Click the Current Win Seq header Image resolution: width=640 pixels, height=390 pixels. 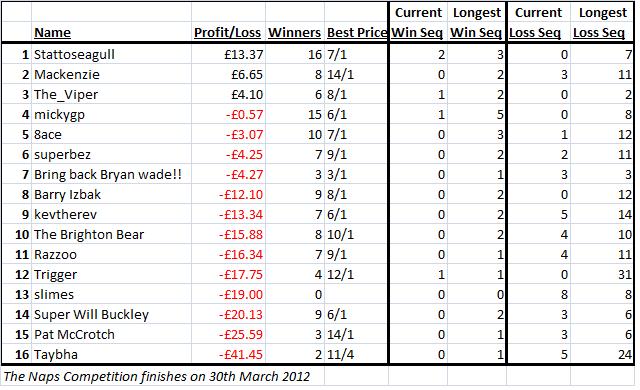[x=417, y=22]
